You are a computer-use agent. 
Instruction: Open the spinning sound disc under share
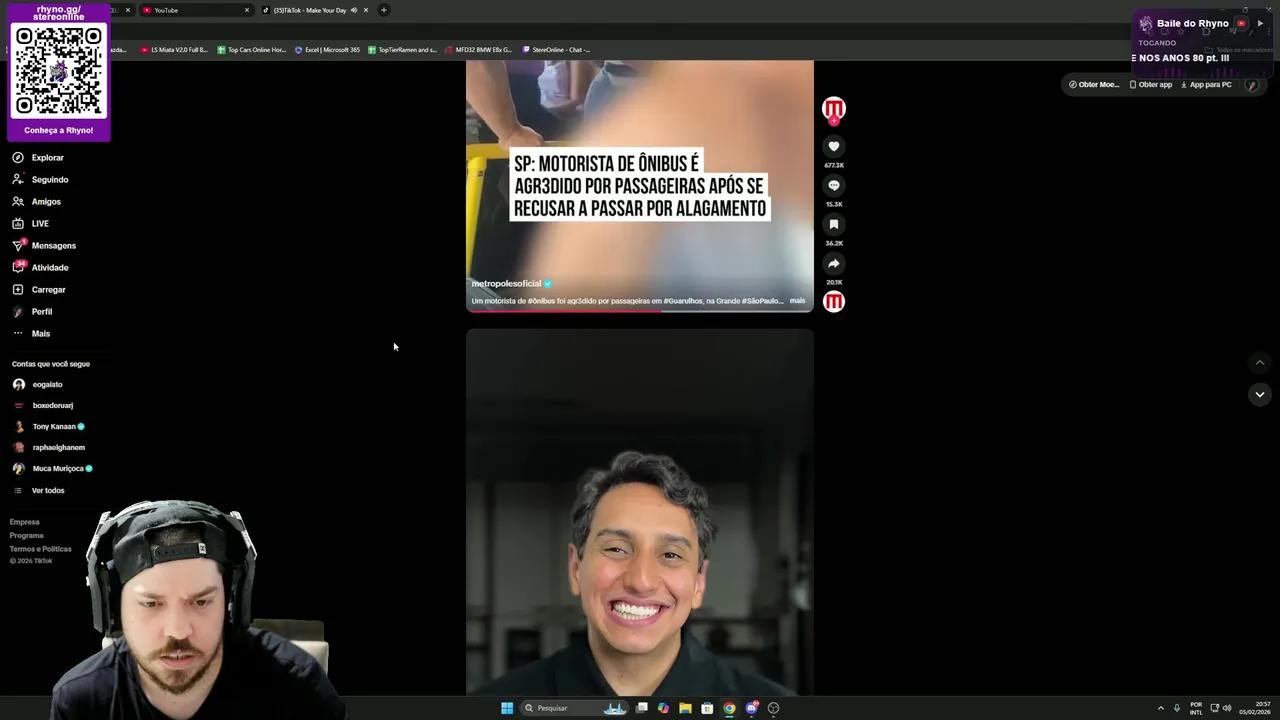coord(834,301)
